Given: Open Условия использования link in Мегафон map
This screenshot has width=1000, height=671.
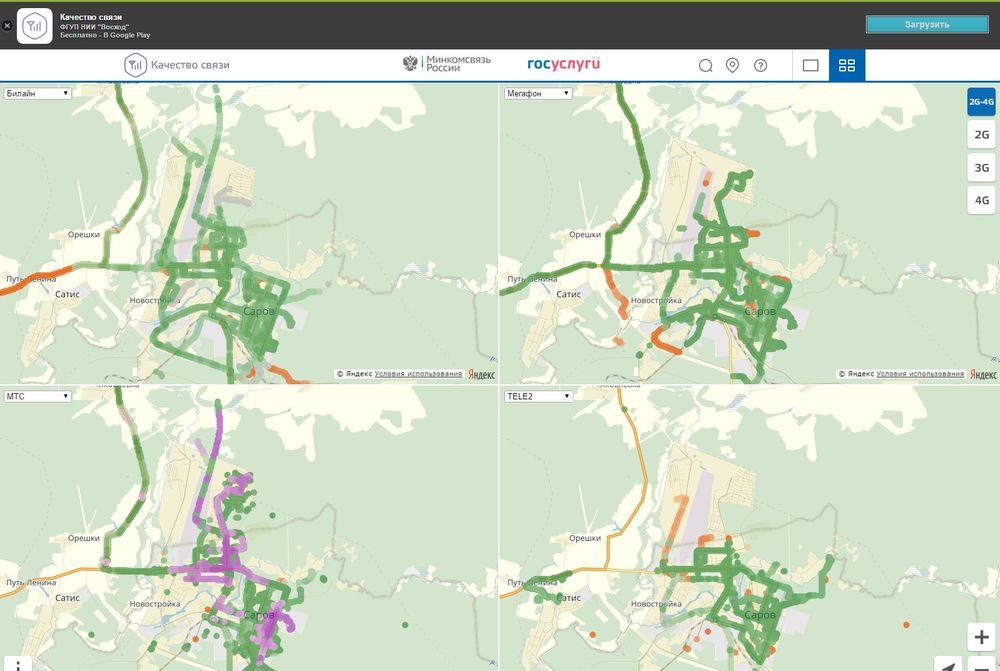Looking at the screenshot, I should pos(919,374).
